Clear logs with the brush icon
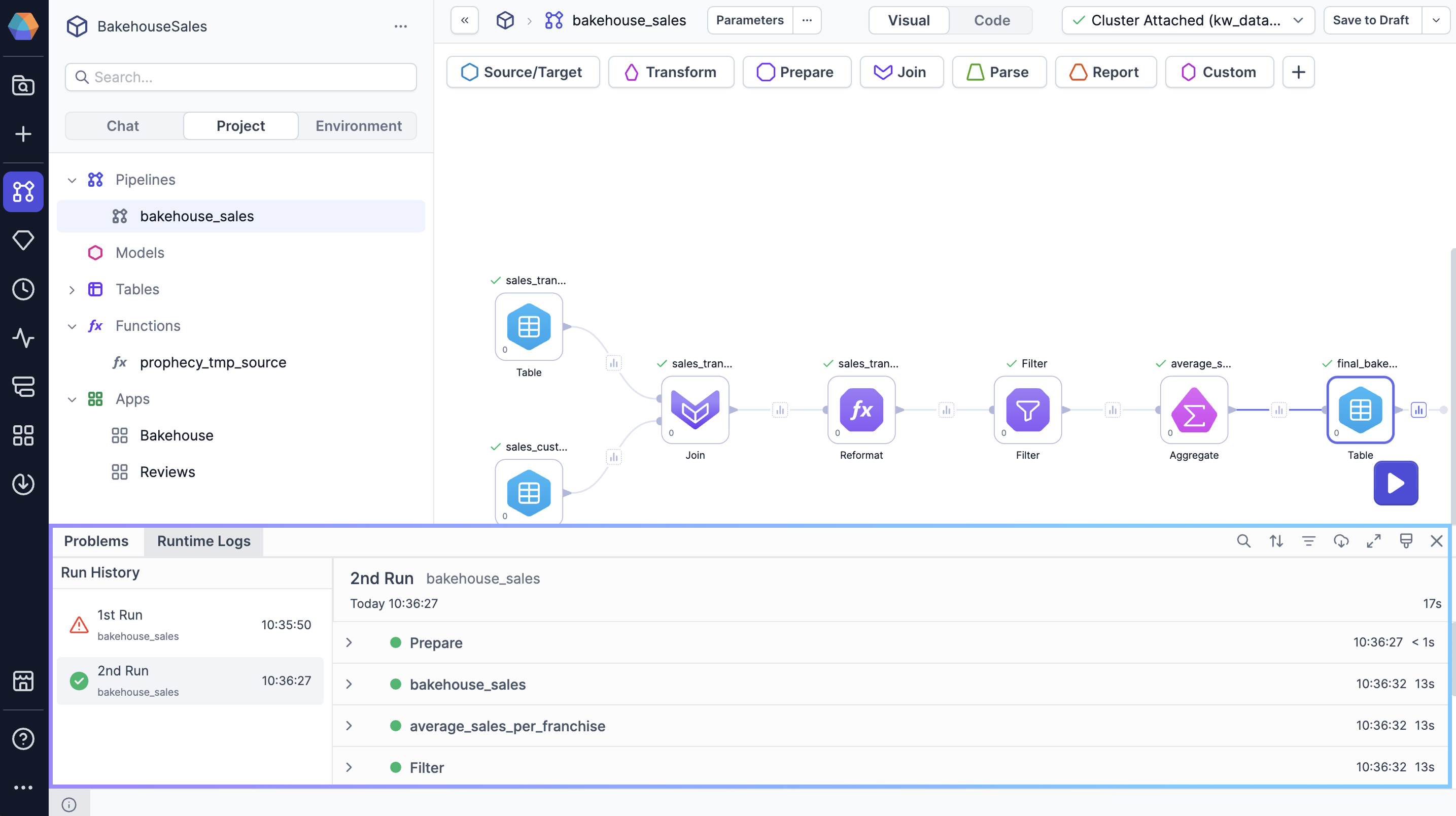Image resolution: width=1456 pixels, height=816 pixels. tap(1406, 540)
